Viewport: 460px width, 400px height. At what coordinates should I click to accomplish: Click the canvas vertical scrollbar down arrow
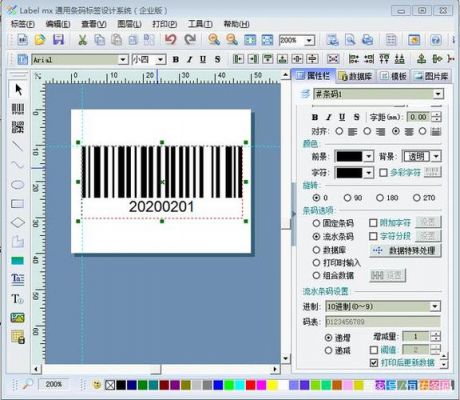click(285, 359)
